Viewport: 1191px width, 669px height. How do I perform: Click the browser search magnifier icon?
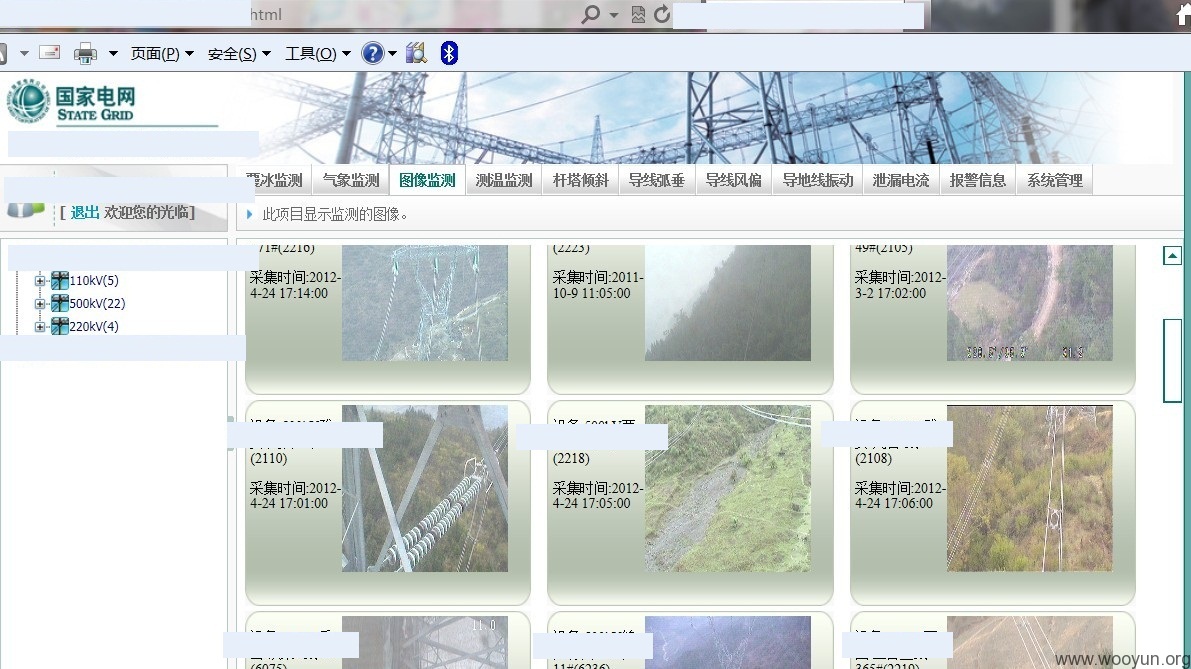coord(590,14)
